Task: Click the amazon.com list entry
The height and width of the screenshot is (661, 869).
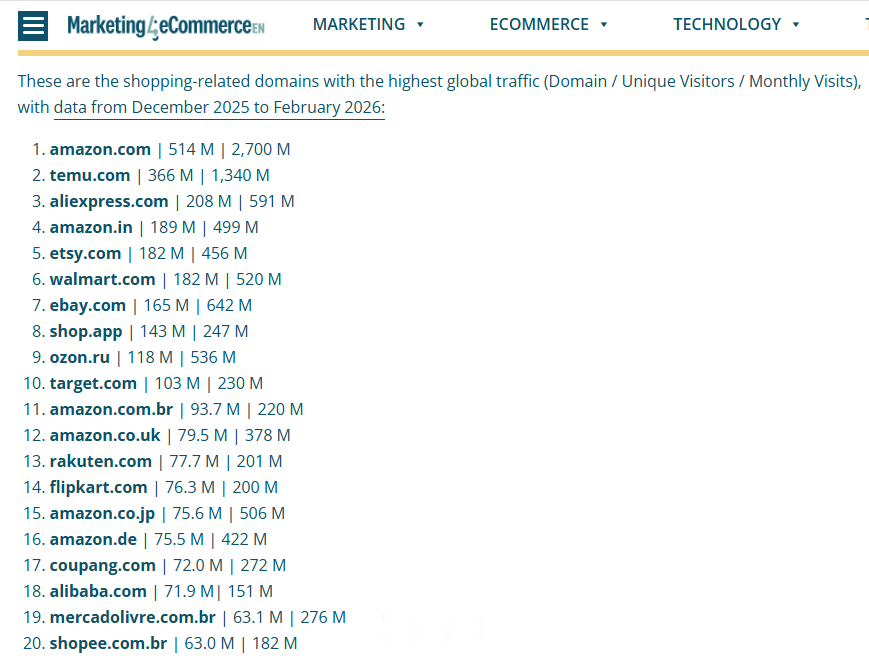Action: click(x=170, y=150)
